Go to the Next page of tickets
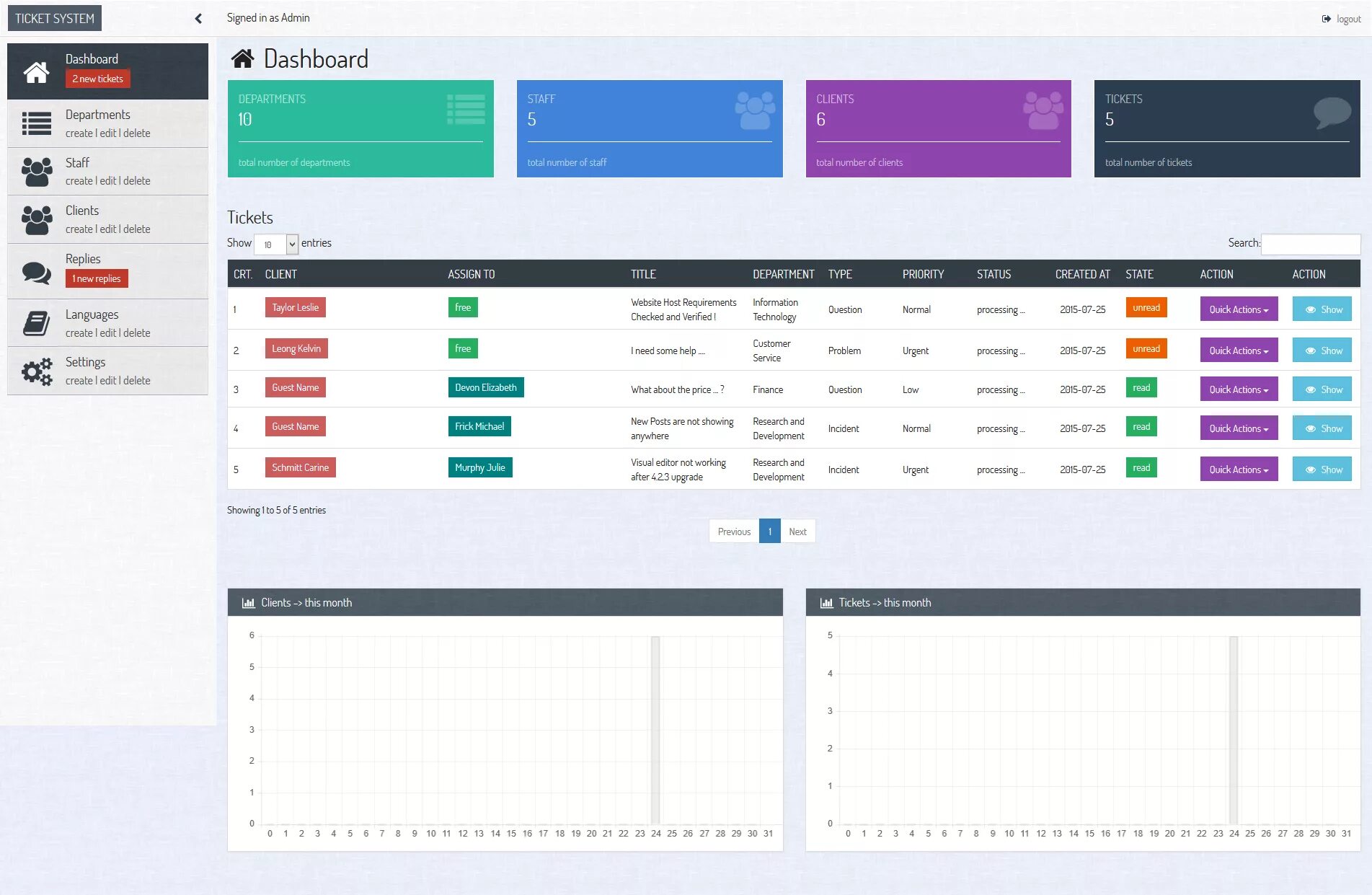Viewport: 1372px width, 895px height. (797, 532)
